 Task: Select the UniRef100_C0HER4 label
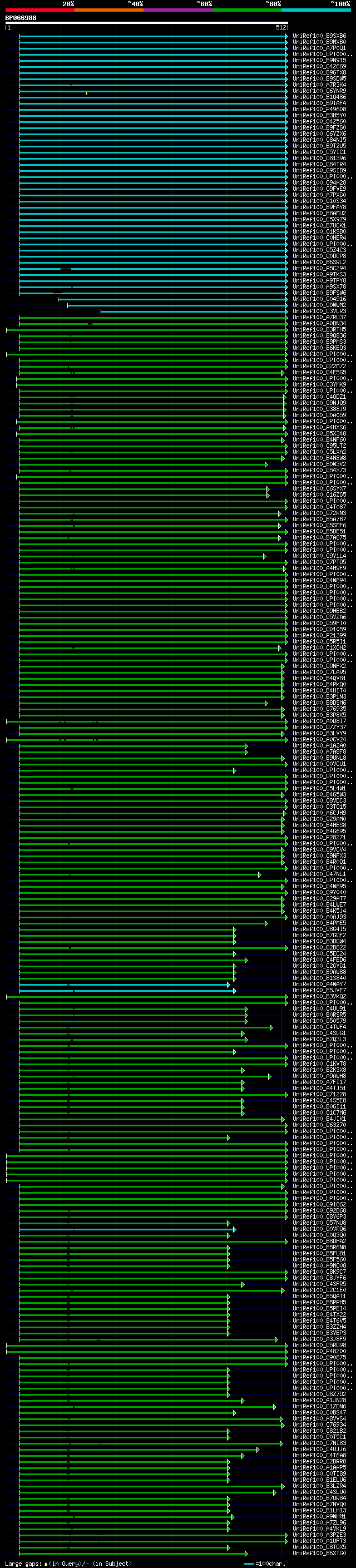point(319,238)
